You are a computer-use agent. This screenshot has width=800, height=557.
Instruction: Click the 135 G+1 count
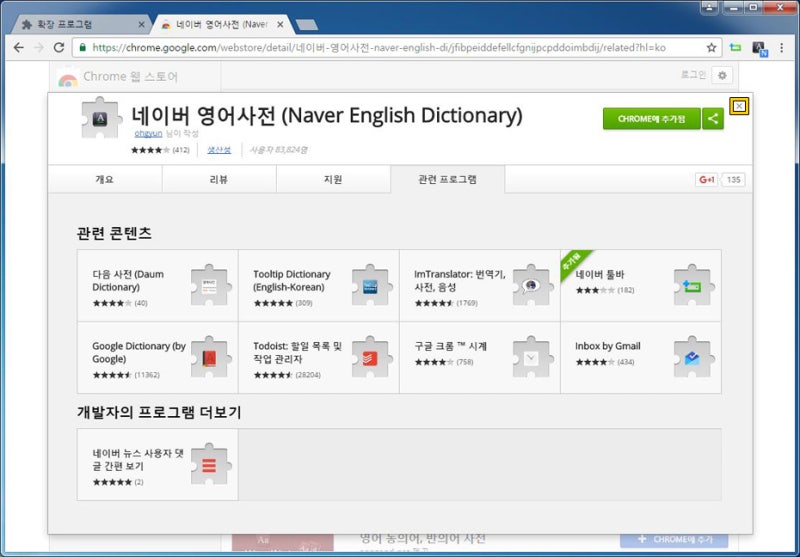coord(733,180)
